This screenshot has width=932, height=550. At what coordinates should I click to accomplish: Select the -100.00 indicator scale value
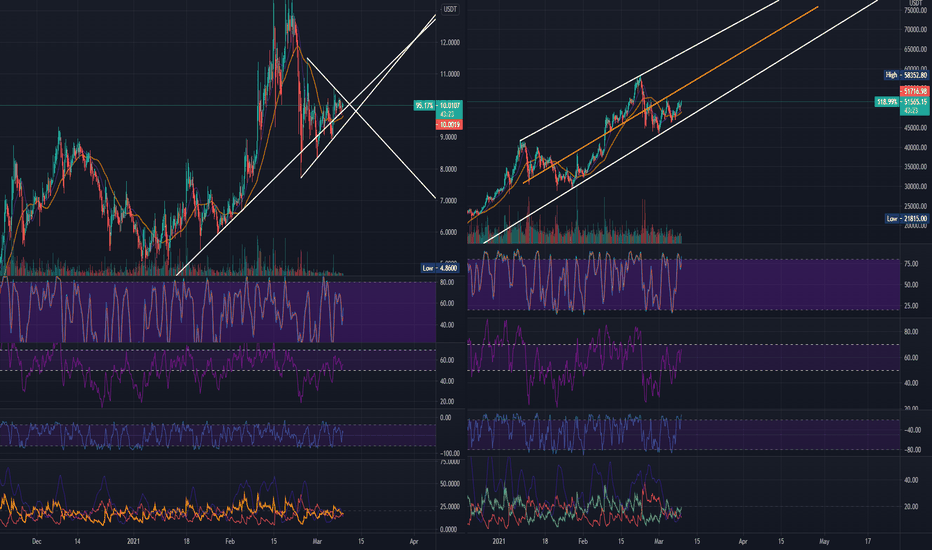[449, 454]
